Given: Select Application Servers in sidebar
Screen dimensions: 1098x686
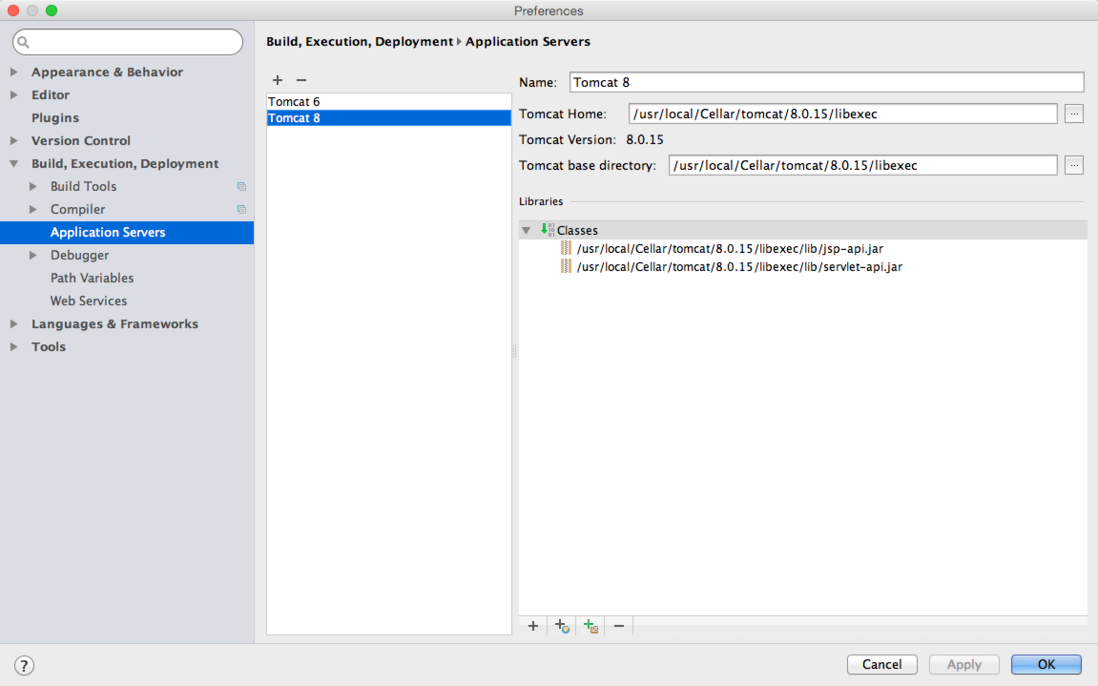Looking at the screenshot, I should click(127, 232).
